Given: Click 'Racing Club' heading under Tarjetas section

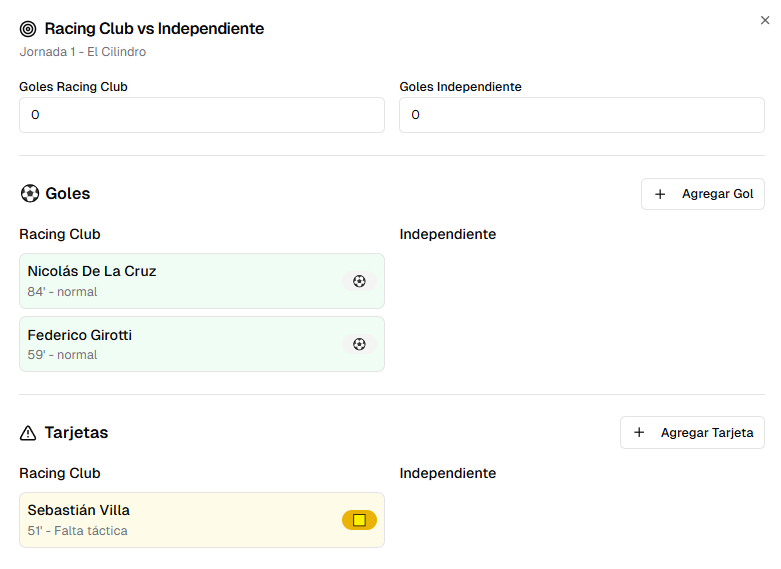Looking at the screenshot, I should click(60, 473).
